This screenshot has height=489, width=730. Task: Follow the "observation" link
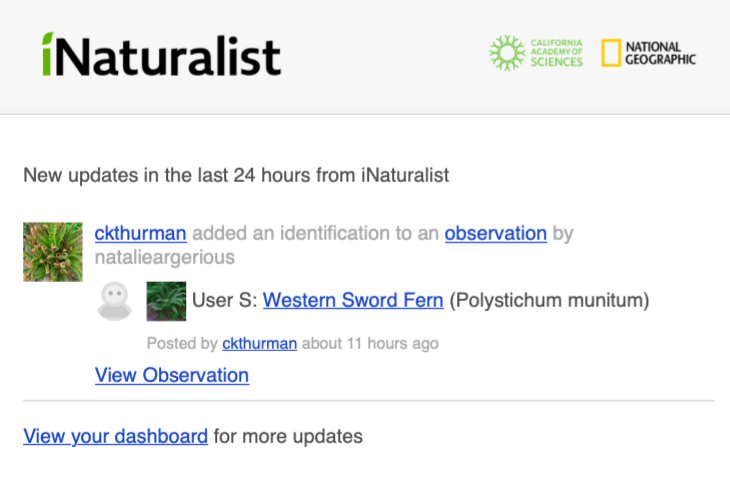(x=495, y=234)
